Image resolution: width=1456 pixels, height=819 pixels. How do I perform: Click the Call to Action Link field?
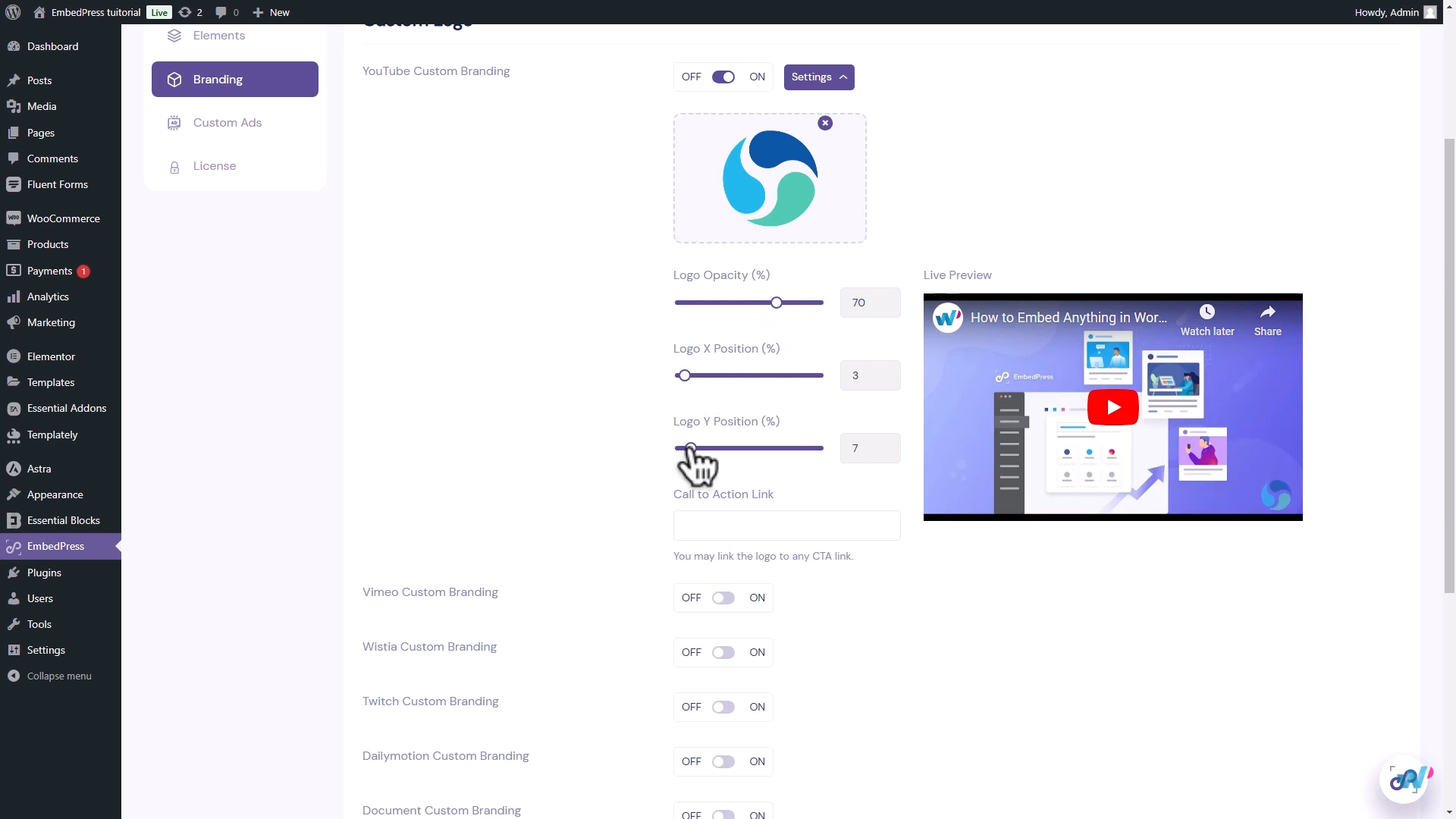click(786, 526)
